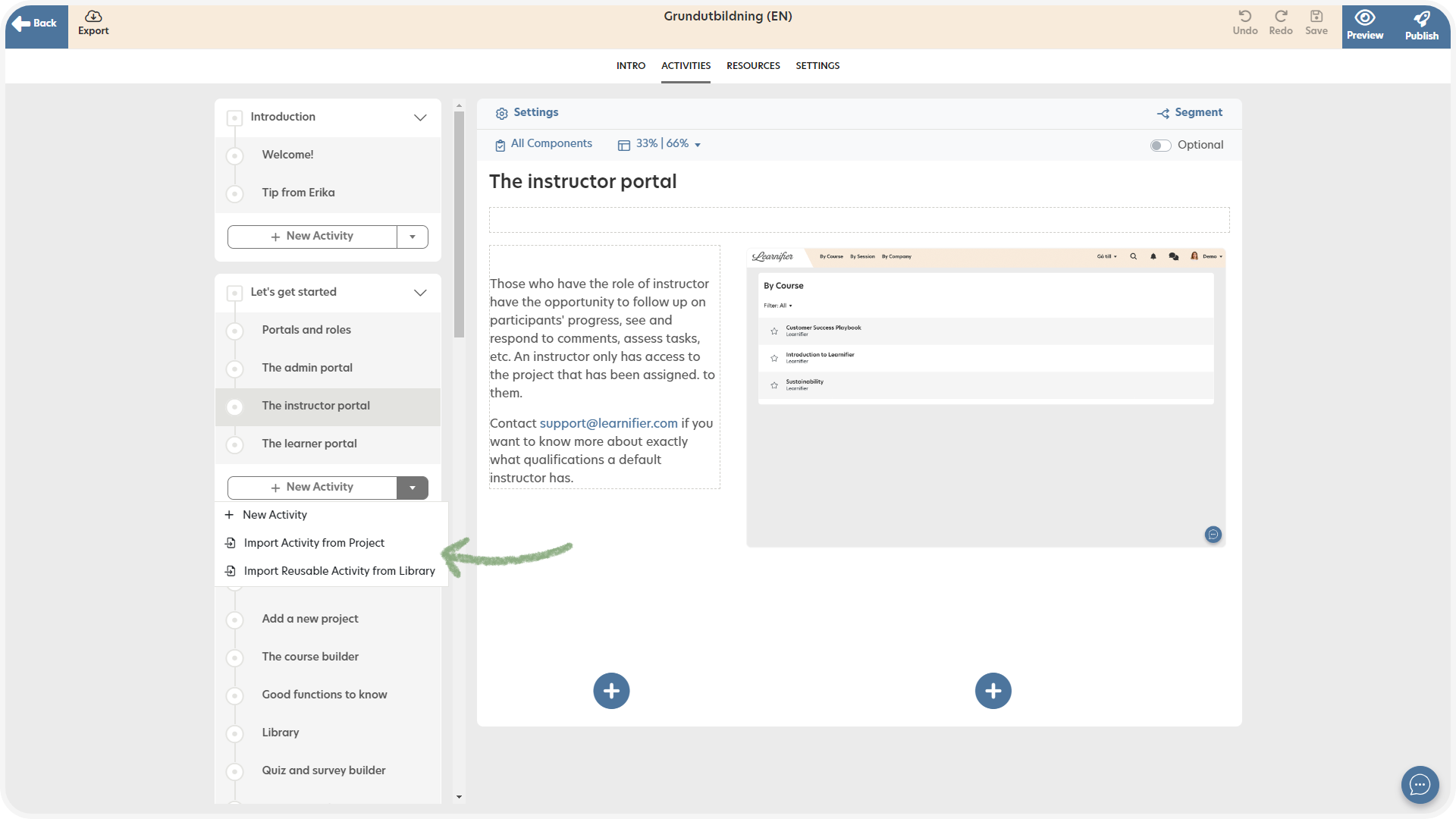Screen dimensions: 1456x819
Task: Open the chat bubble support widget
Action: click(1420, 784)
